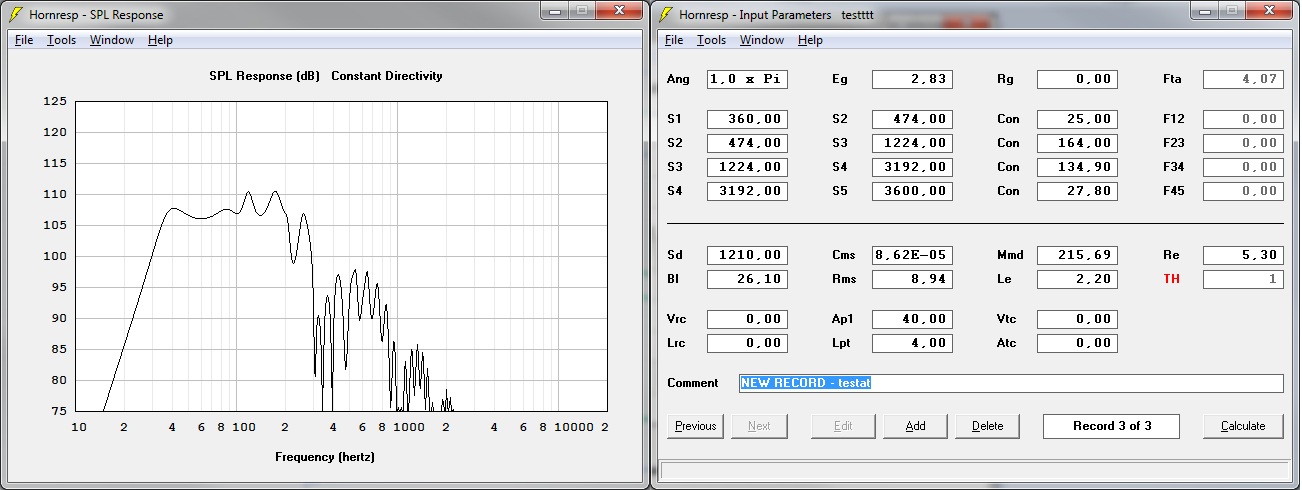Click the Bl field with 26,10

point(747,279)
